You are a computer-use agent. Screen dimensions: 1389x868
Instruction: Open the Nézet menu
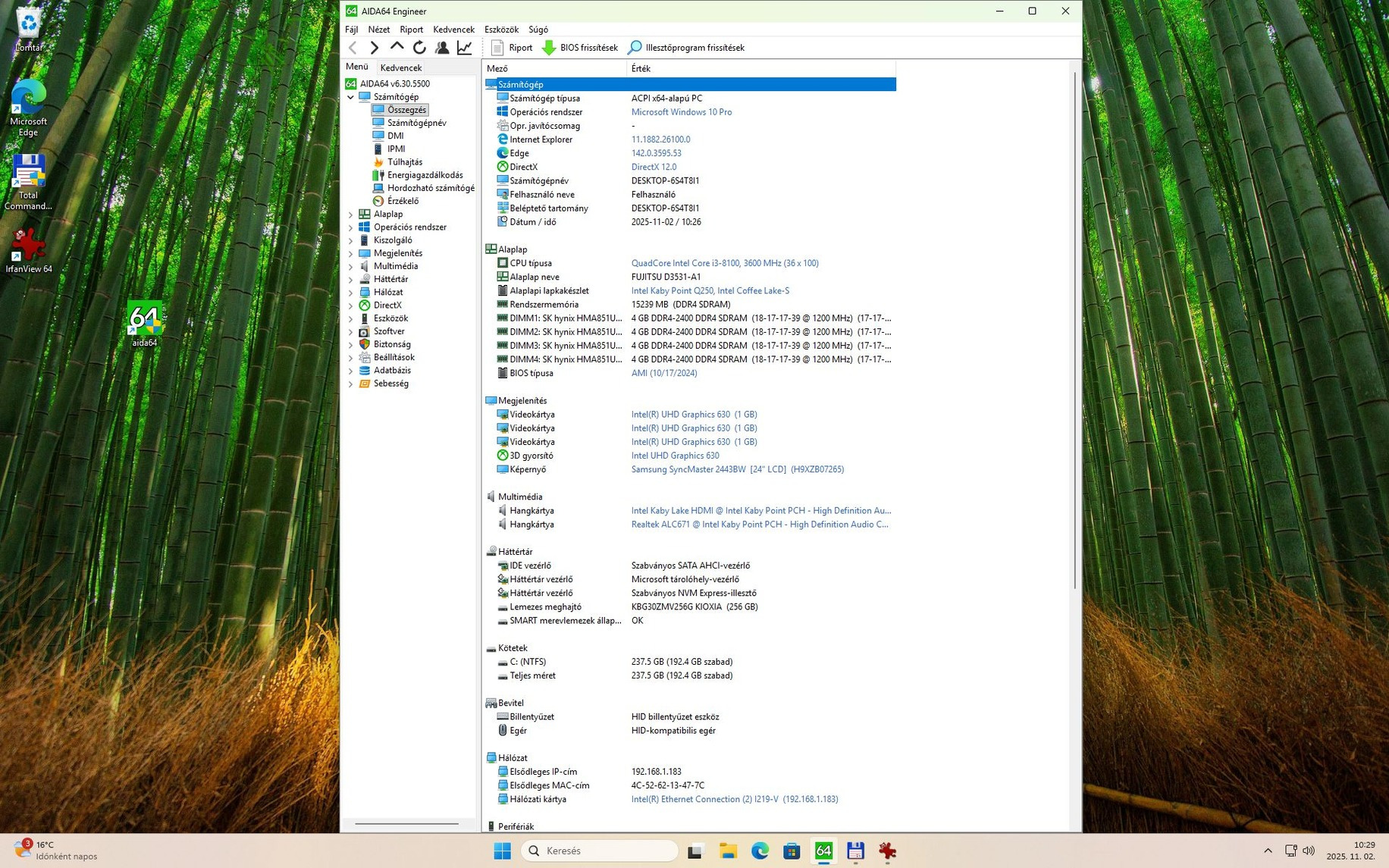coord(379,30)
